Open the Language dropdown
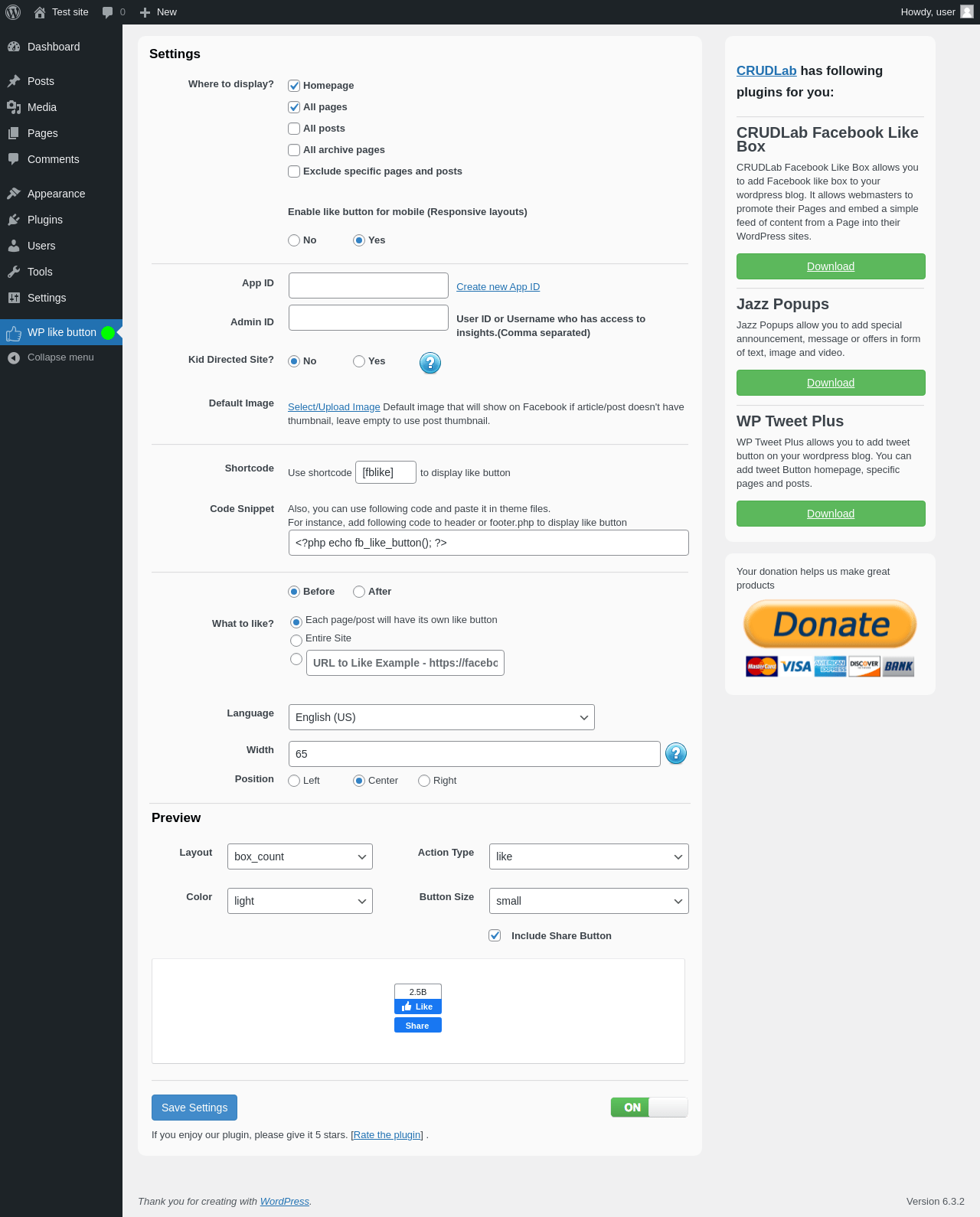The height and width of the screenshot is (1217, 980). (442, 717)
